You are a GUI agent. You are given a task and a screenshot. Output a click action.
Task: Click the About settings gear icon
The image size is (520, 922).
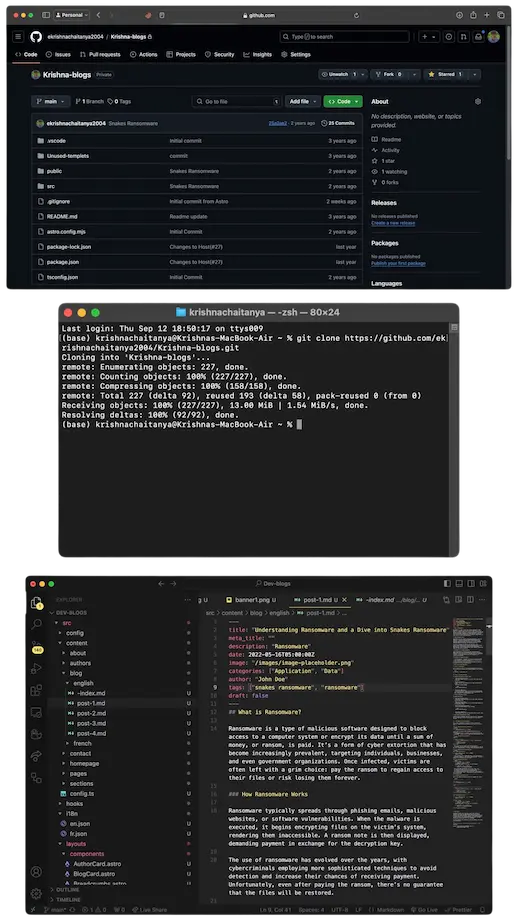[x=478, y=101]
